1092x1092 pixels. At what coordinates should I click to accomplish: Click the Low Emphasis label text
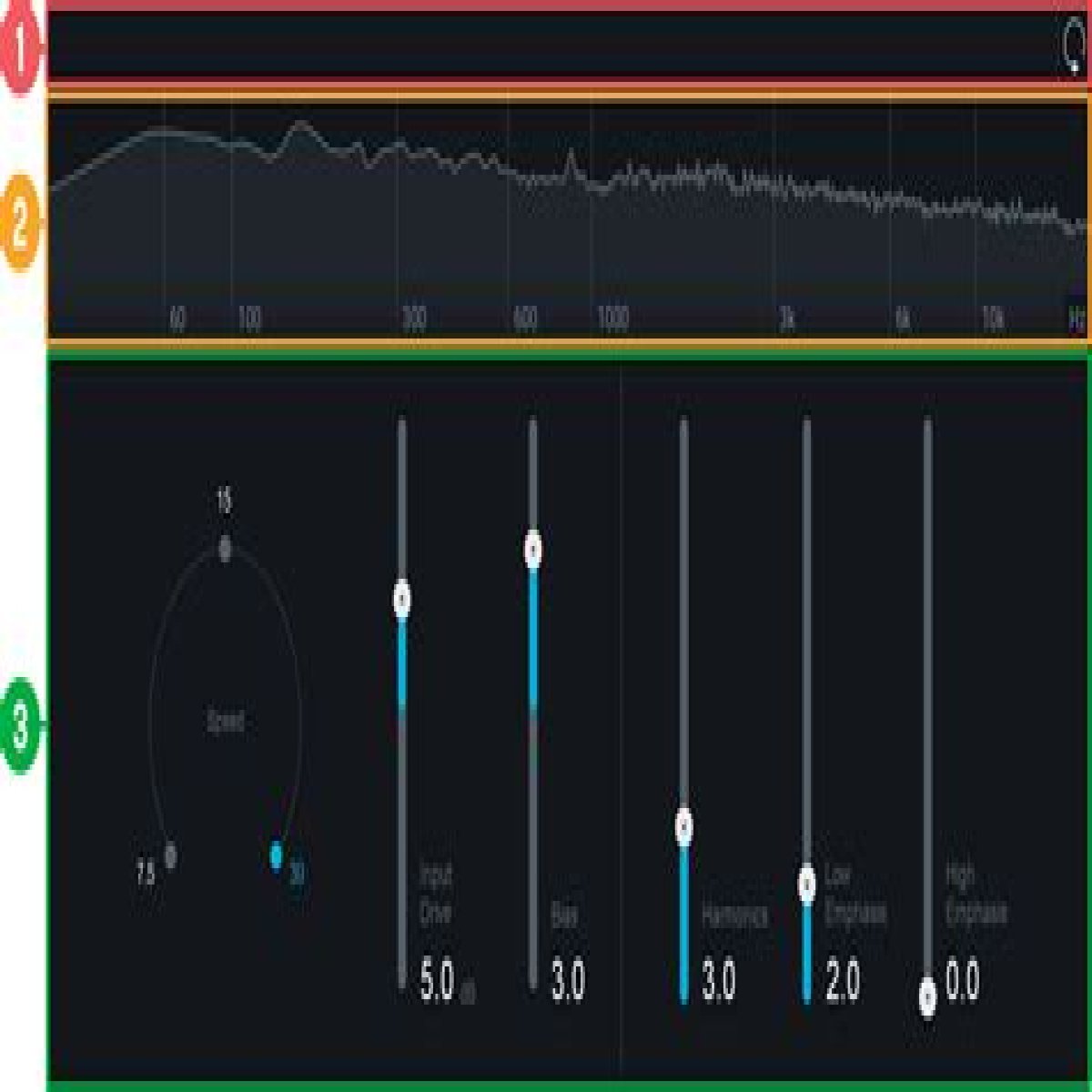(x=855, y=894)
